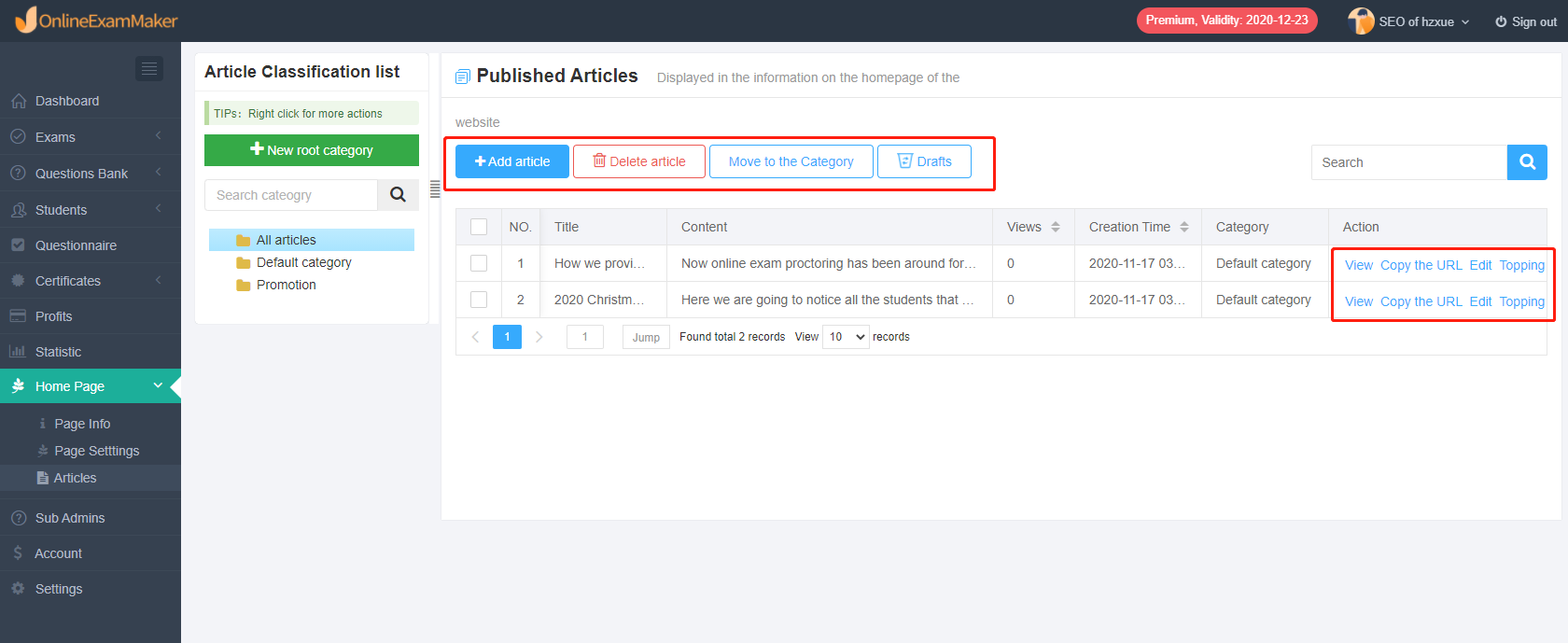This screenshot has height=643, width=1568.
Task: Open the records-per-page dropdown showing 10
Action: tap(846, 337)
